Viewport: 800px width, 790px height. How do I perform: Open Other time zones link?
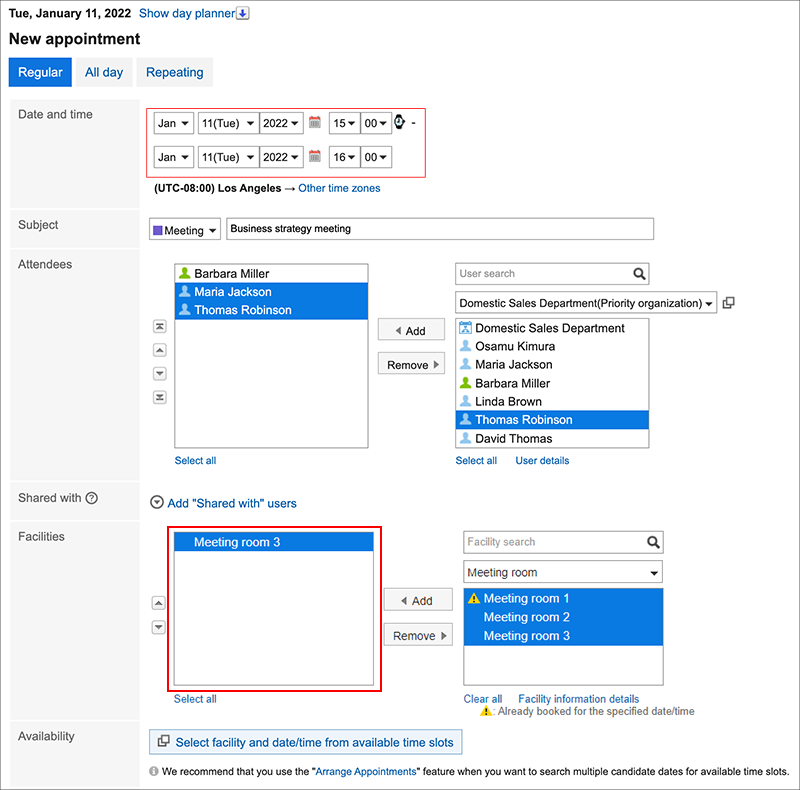tap(339, 188)
